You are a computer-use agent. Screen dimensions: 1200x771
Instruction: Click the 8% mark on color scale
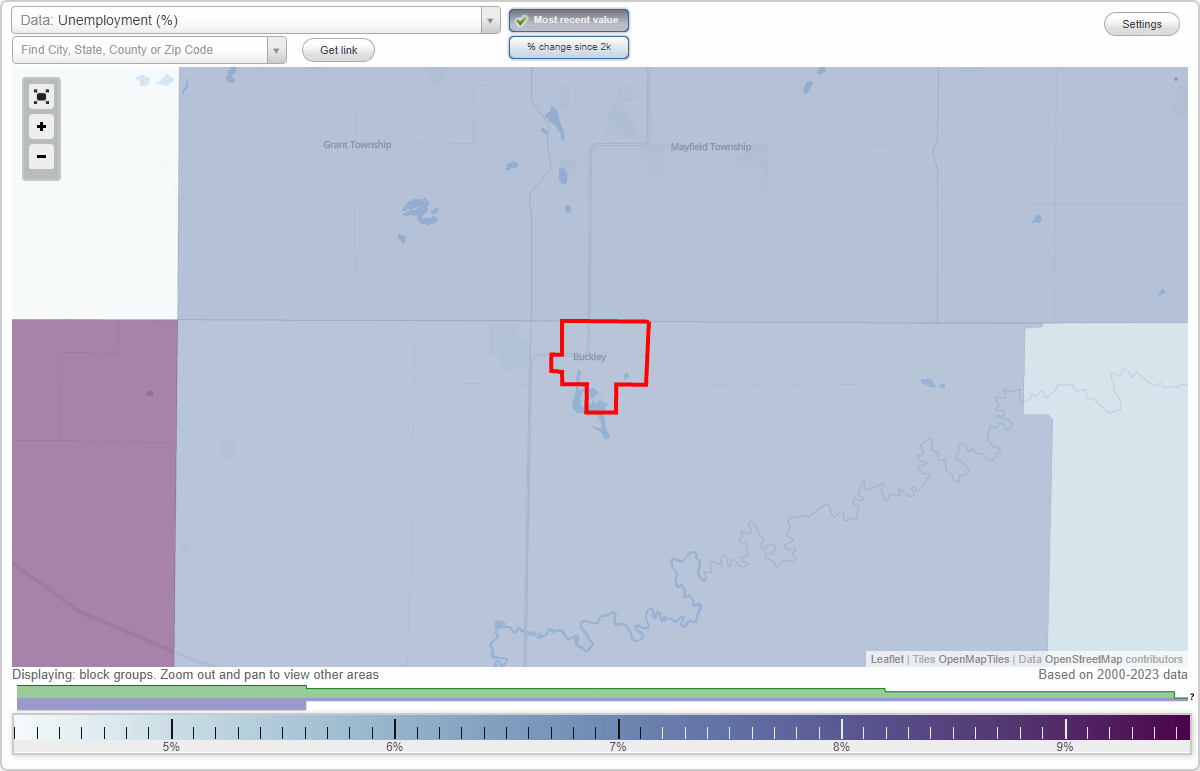point(842,746)
